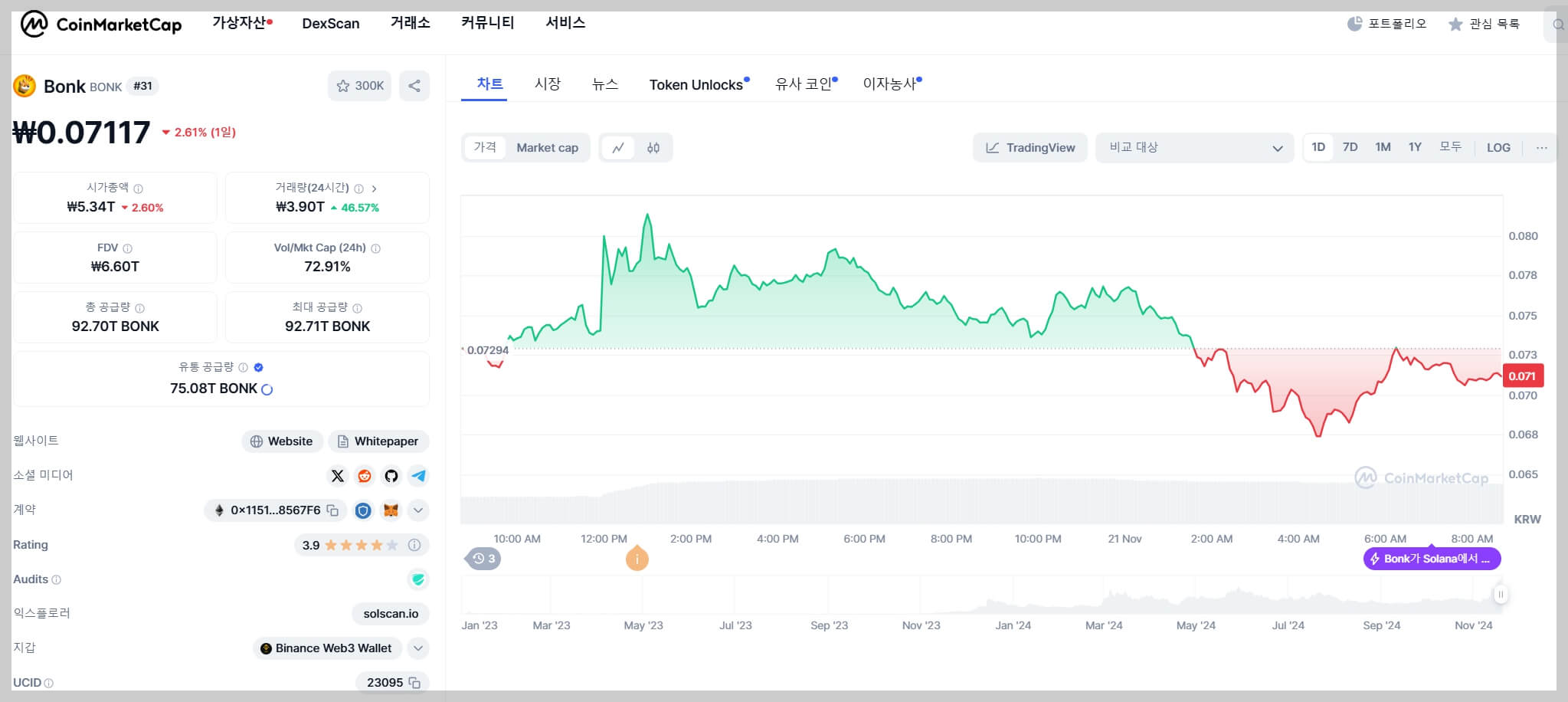
Task: Open the Bonk Website link
Action: (x=282, y=441)
